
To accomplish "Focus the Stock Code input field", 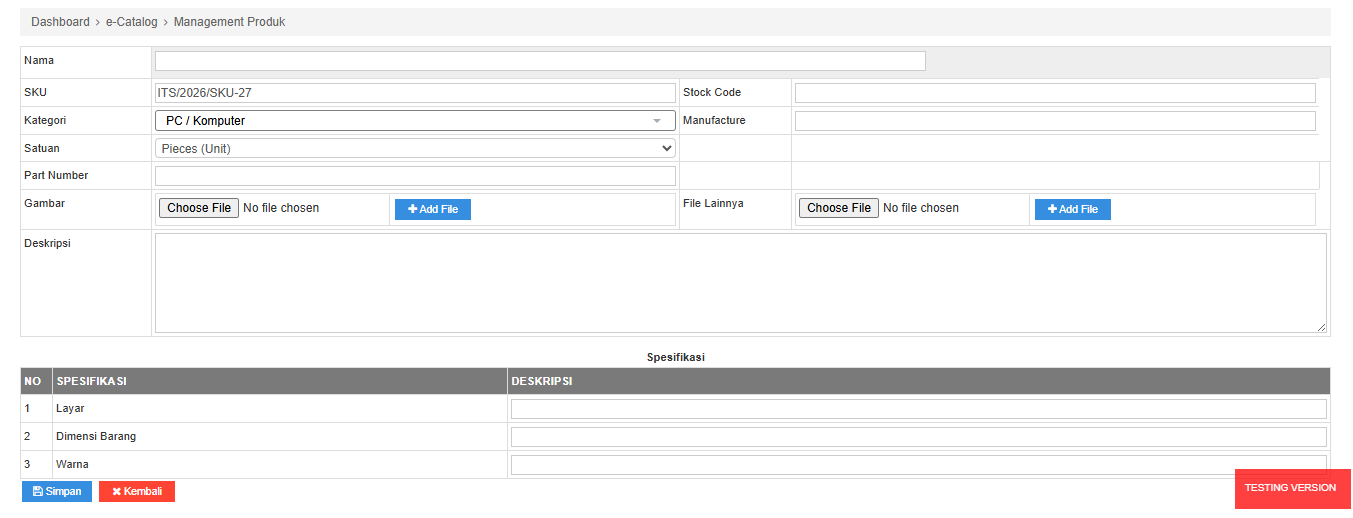I will (1055, 93).
